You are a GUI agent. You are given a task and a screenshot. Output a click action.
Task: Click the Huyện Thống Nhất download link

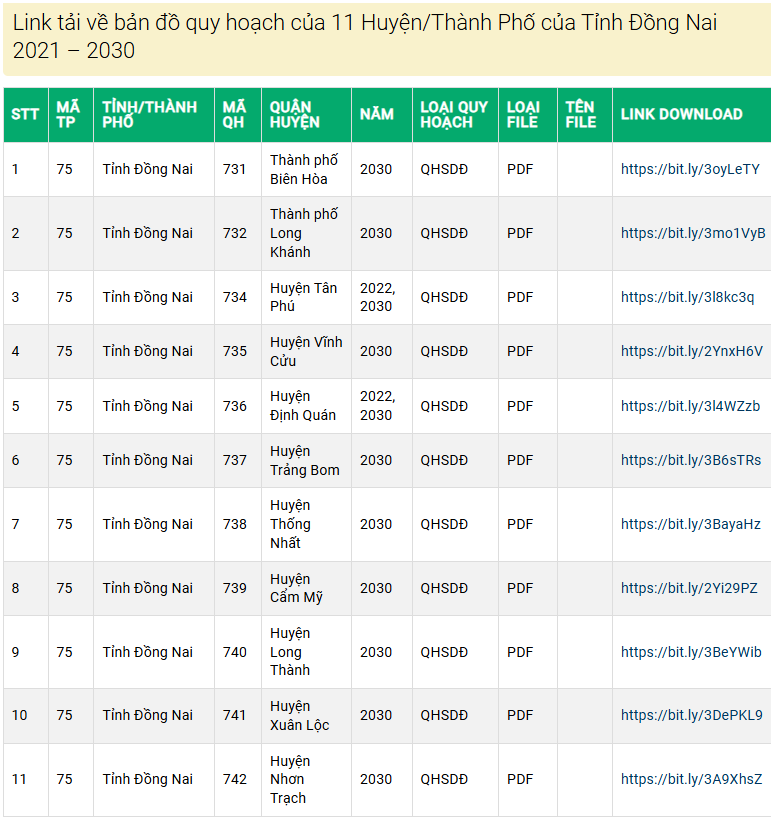pyautogui.click(x=690, y=524)
